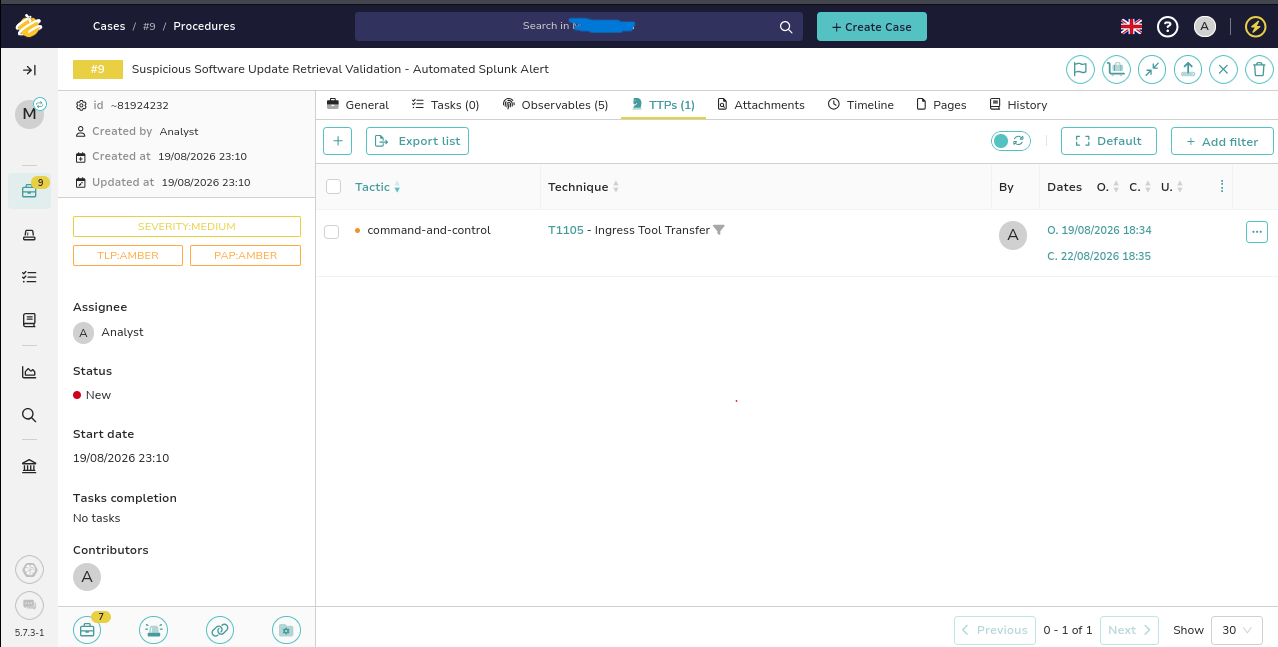1278x647 pixels.
Task: Sort by C. date column arrows
Action: [1148, 187]
